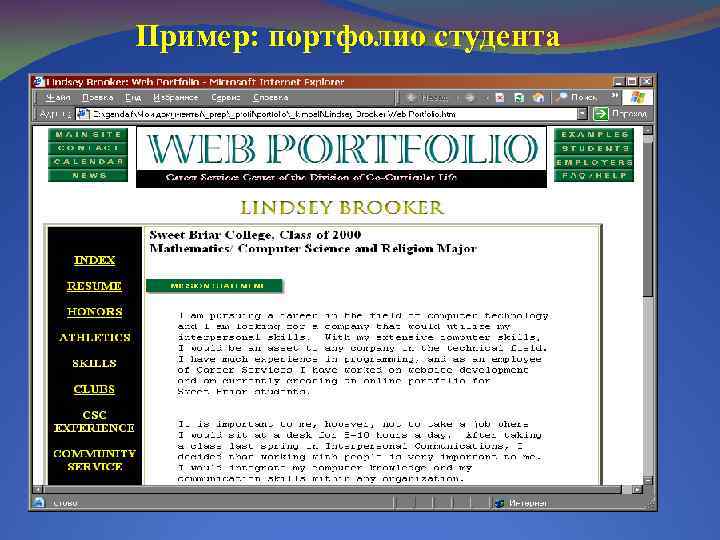This screenshot has width=720, height=540.
Task: Follow the CSC EXPERIENCE sidebar link
Action: click(94, 422)
